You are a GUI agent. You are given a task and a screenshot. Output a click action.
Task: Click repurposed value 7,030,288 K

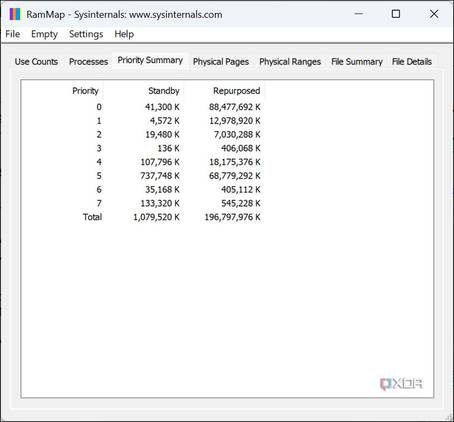click(237, 134)
